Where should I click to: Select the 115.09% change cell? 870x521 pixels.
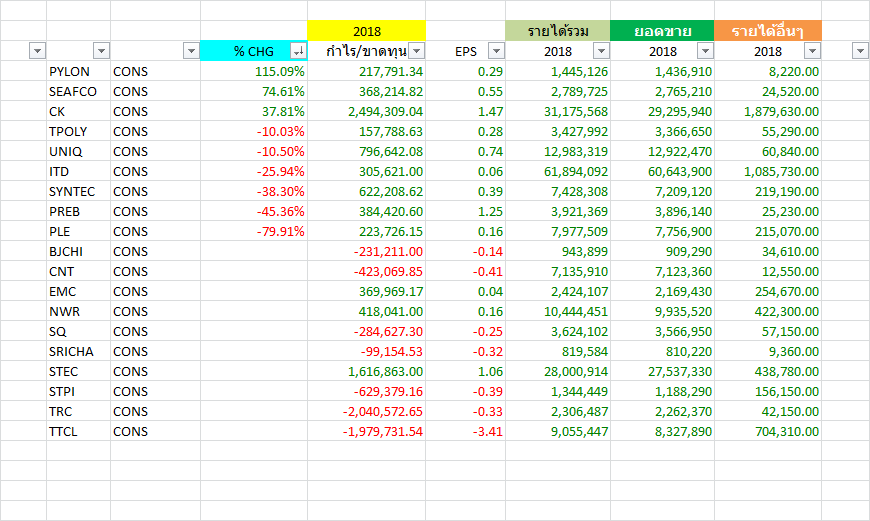tap(254, 72)
